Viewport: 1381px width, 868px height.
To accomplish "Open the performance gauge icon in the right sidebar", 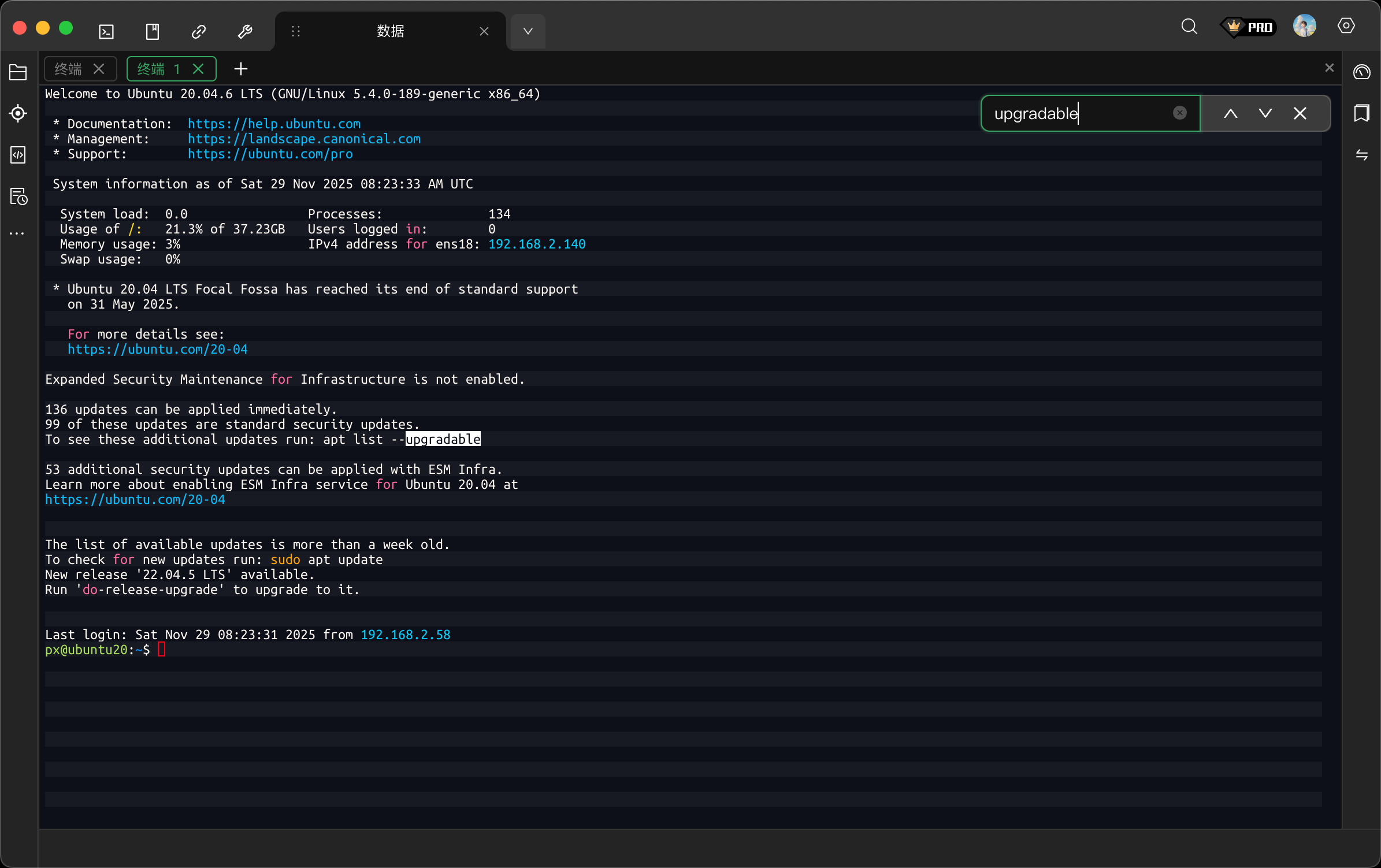I will point(1361,72).
